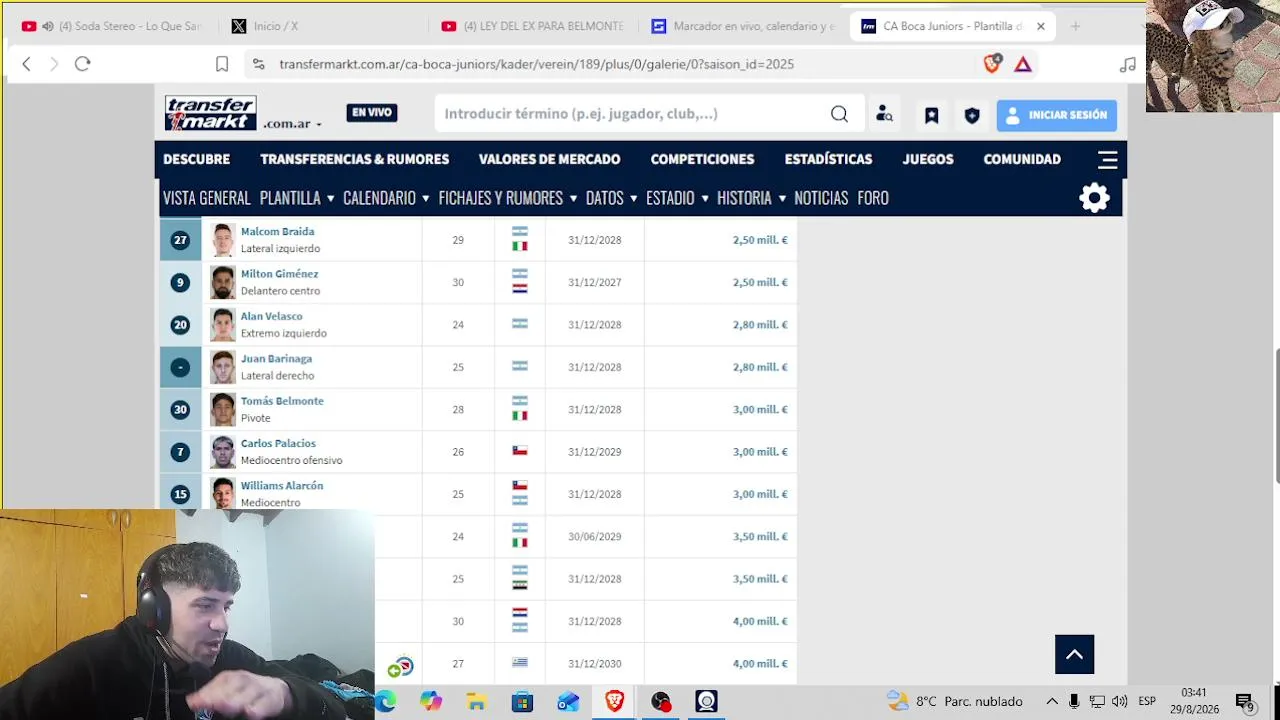
Task: Open VISTA GENERAL club page
Action: pyautogui.click(x=207, y=198)
